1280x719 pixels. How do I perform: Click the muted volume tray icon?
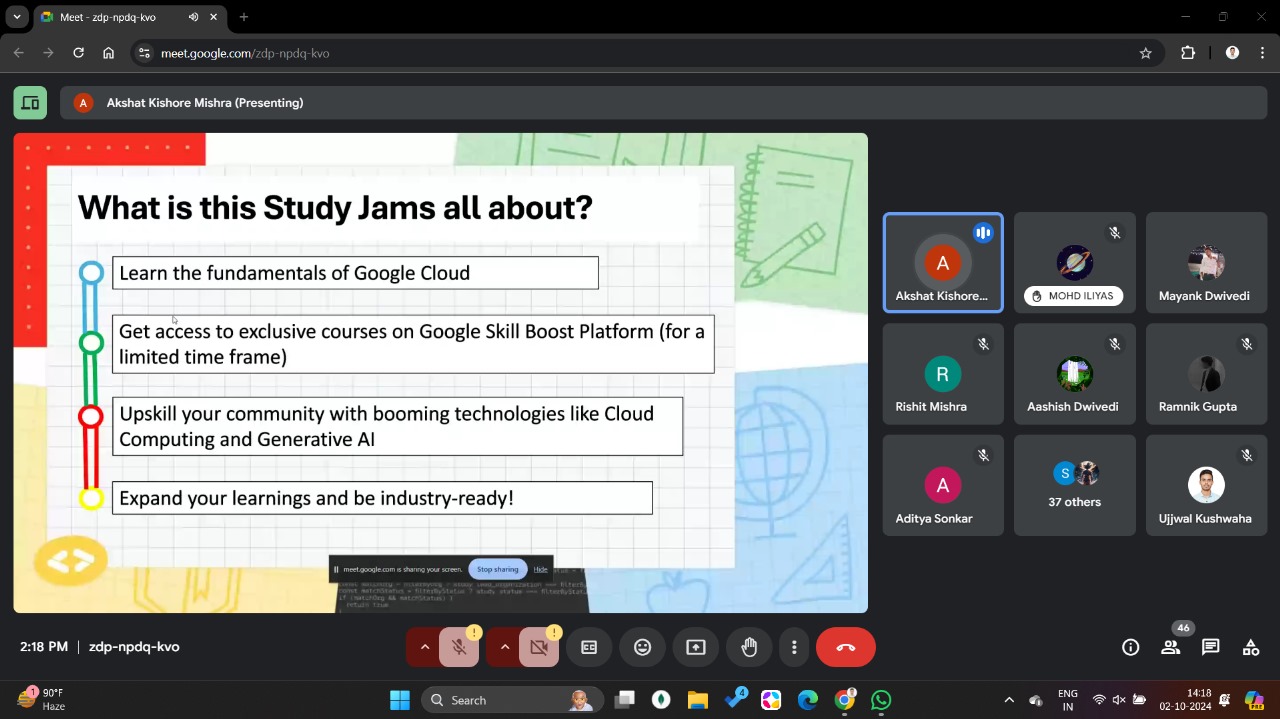[1119, 700]
